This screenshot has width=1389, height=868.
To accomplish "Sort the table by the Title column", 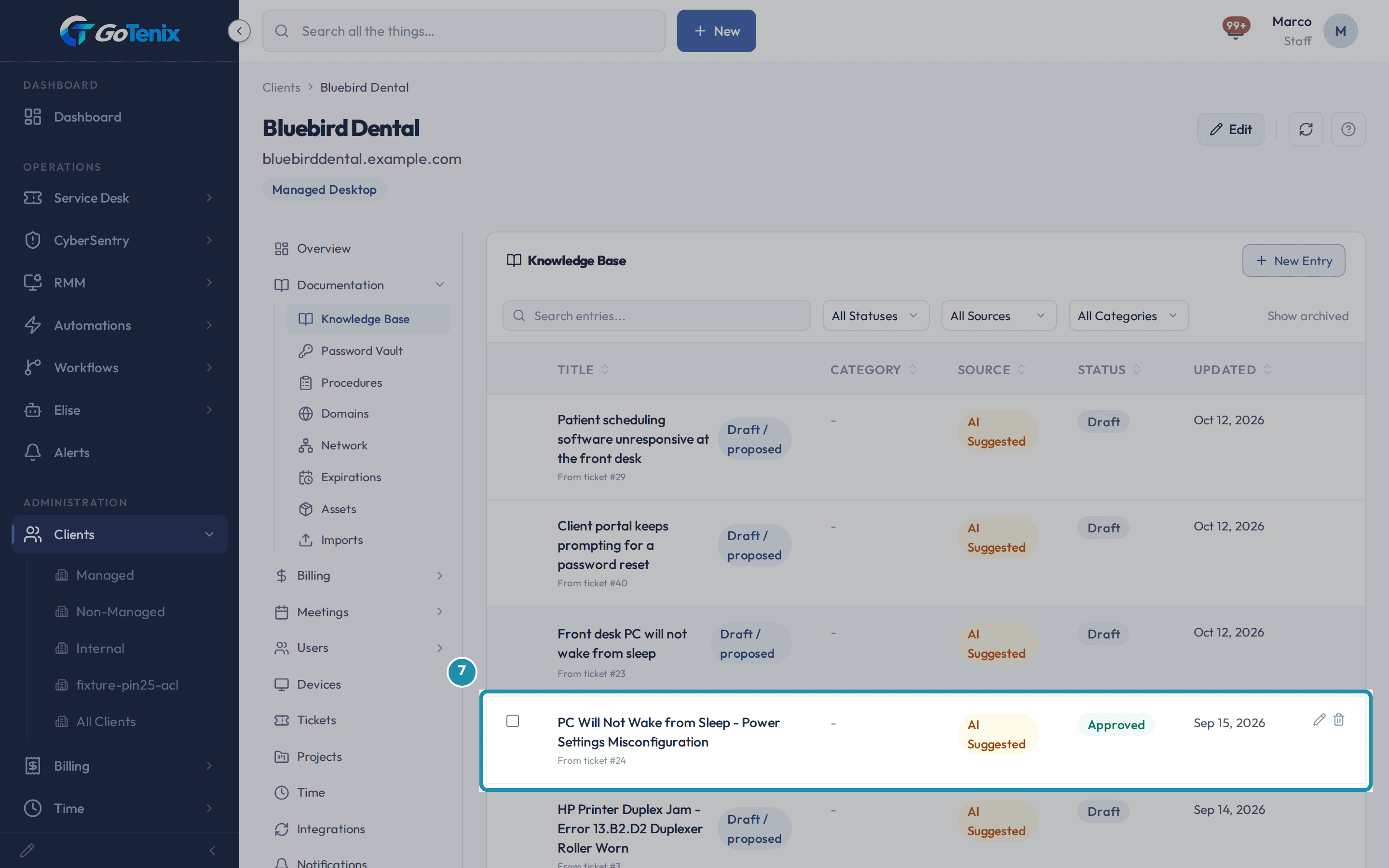I will click(x=583, y=370).
